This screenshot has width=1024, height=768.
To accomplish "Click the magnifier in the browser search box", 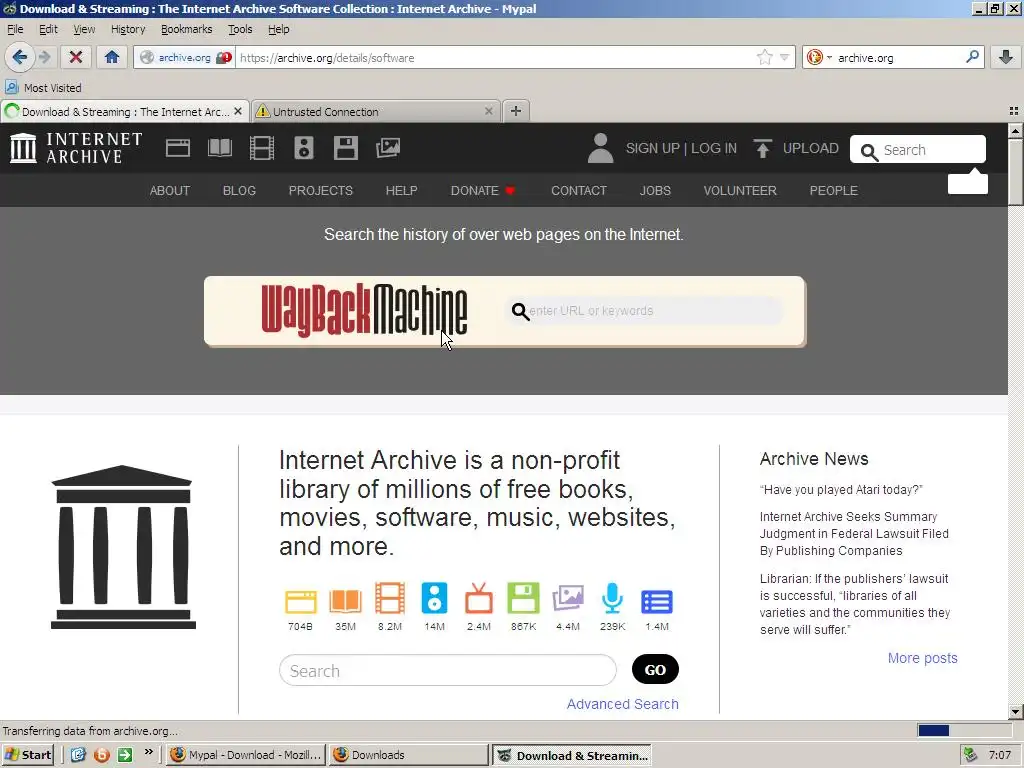I will point(972,57).
